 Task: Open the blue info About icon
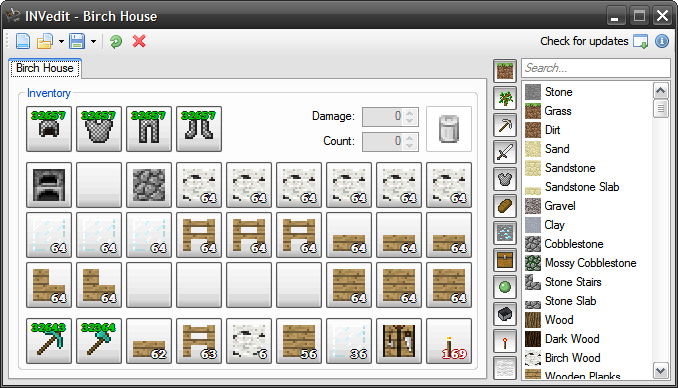click(662, 41)
